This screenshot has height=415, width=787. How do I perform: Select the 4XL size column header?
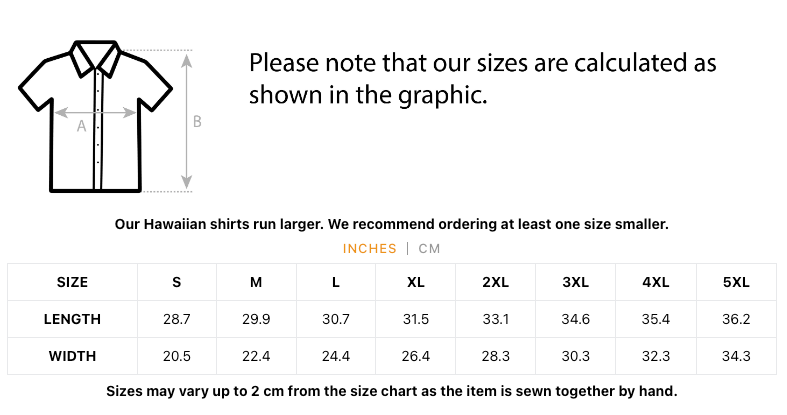656,282
